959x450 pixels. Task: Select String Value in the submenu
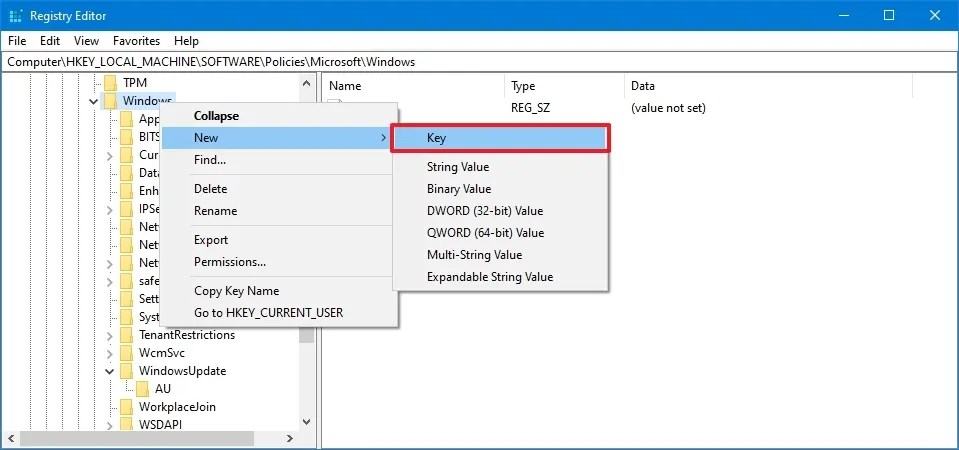pyautogui.click(x=500, y=167)
